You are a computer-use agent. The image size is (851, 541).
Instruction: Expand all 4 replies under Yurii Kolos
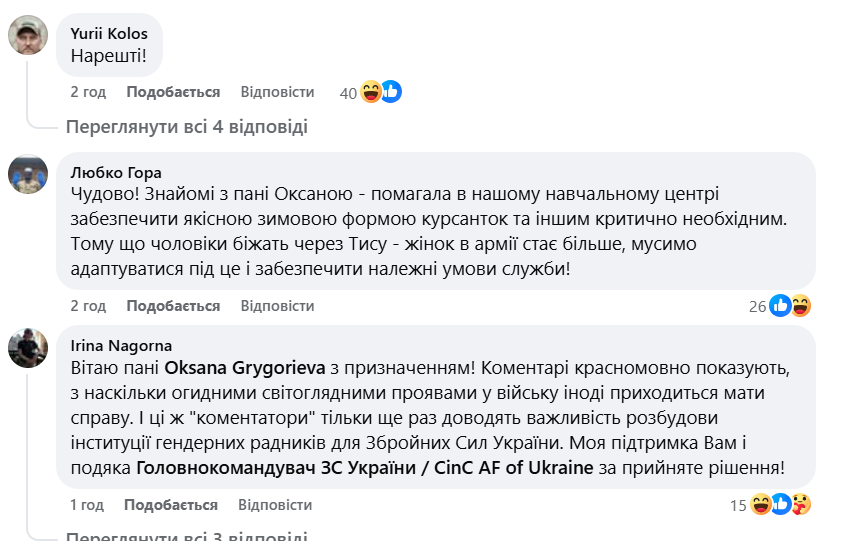[186, 127]
